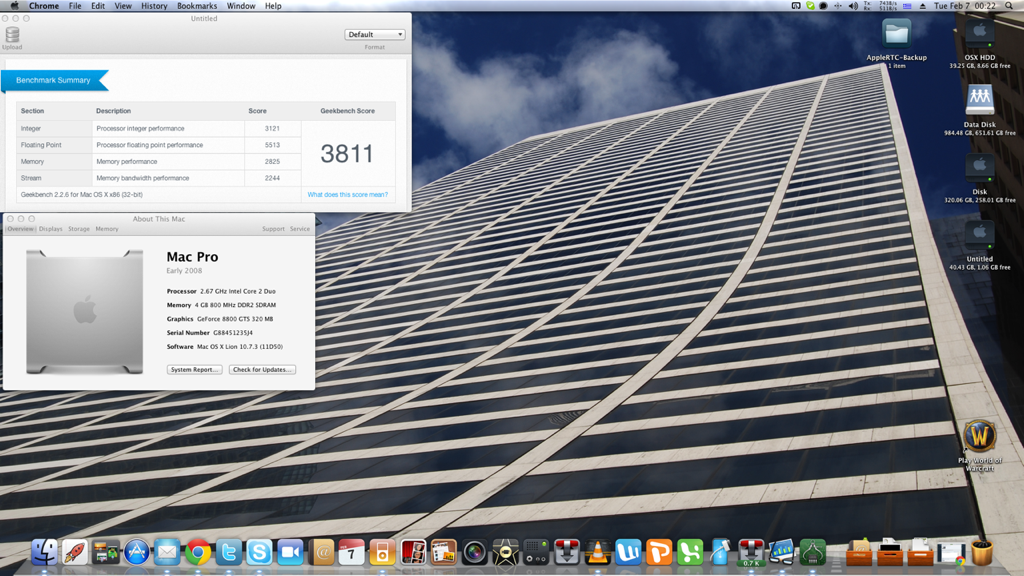Screen dimensions: 1024x576
Task: Open Mission Control in the dock
Action: click(105, 553)
